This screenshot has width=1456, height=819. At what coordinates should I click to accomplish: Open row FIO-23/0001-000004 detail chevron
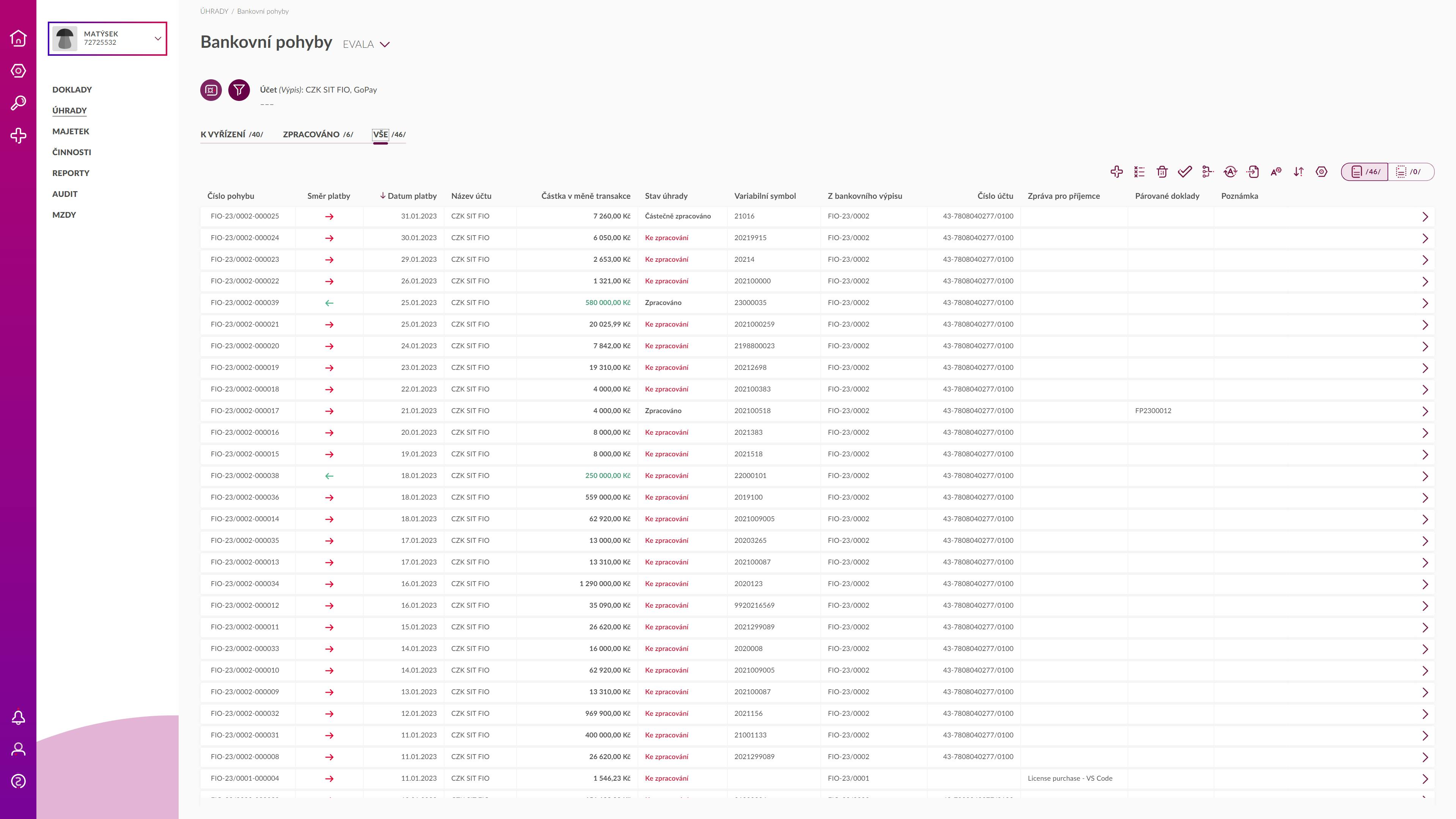click(1425, 779)
